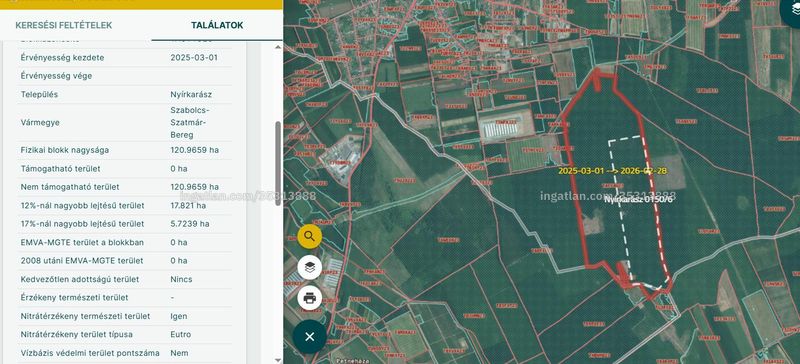The height and width of the screenshot is (364, 800).
Task: Switch to Keresési feltételek tab
Action: pyautogui.click(x=64, y=25)
